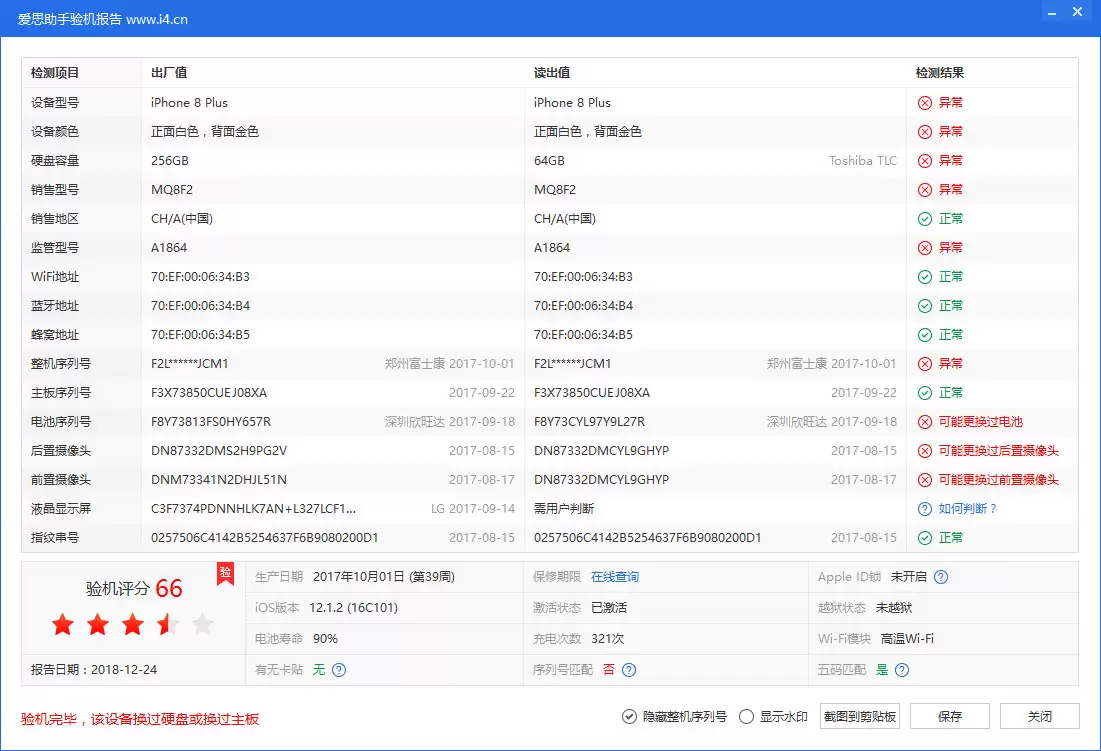Toggle 隐藏整机序列号 option
The width and height of the screenshot is (1101, 751).
[x=674, y=717]
